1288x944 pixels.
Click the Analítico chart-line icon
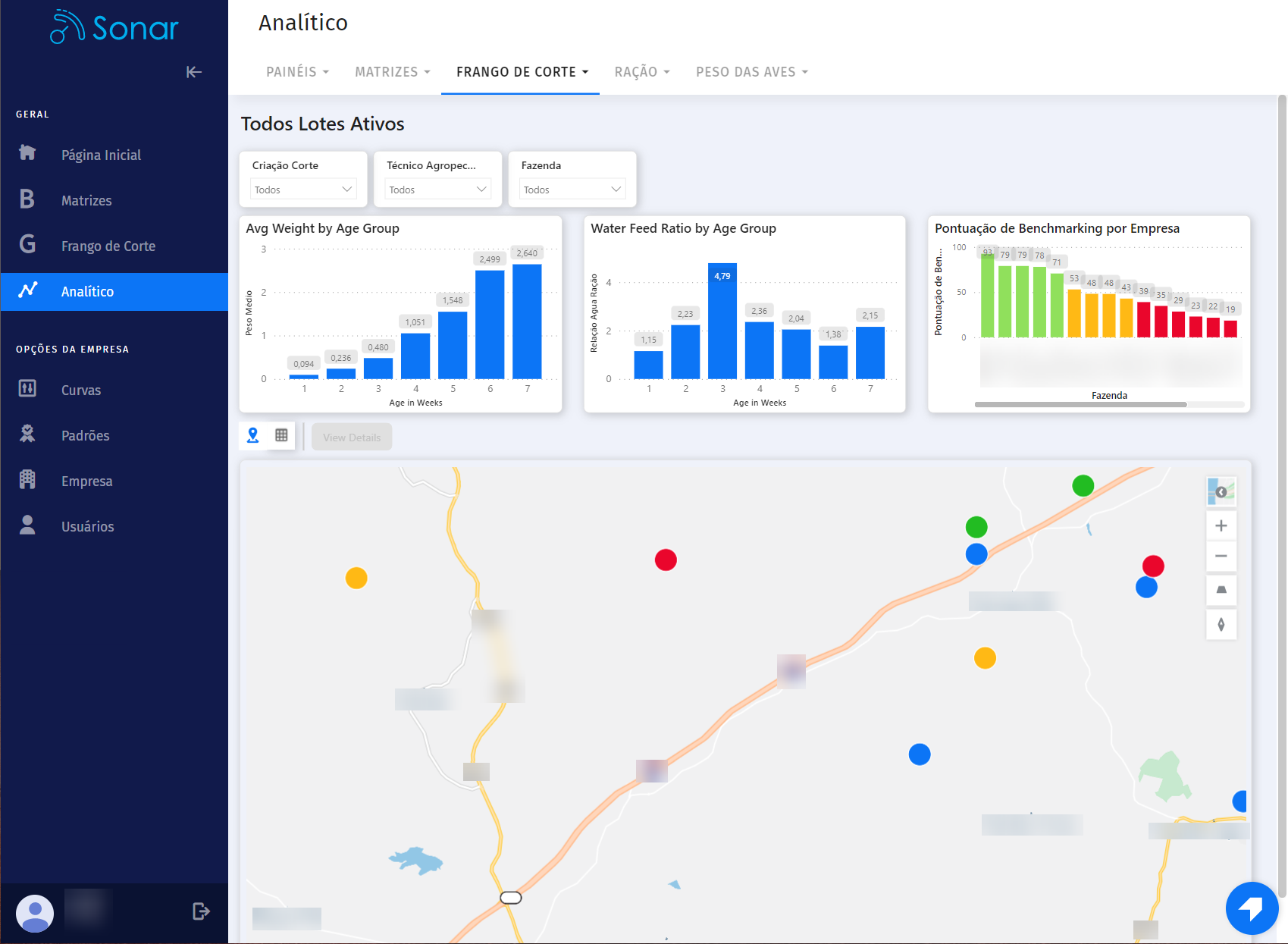28,290
